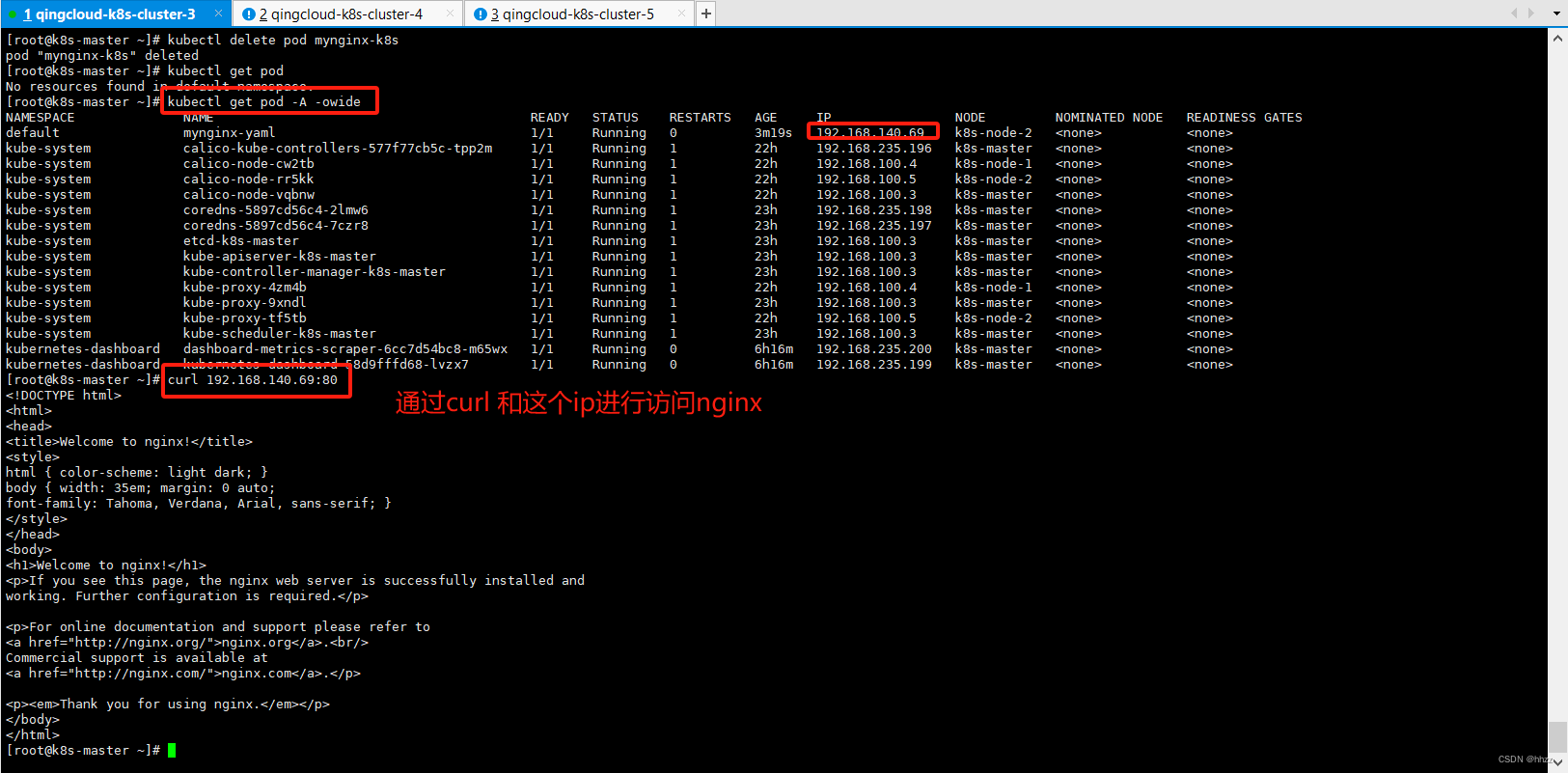This screenshot has height=773, width=1568.
Task: Click the <!DOCTYPE html> output line
Action: [63, 396]
